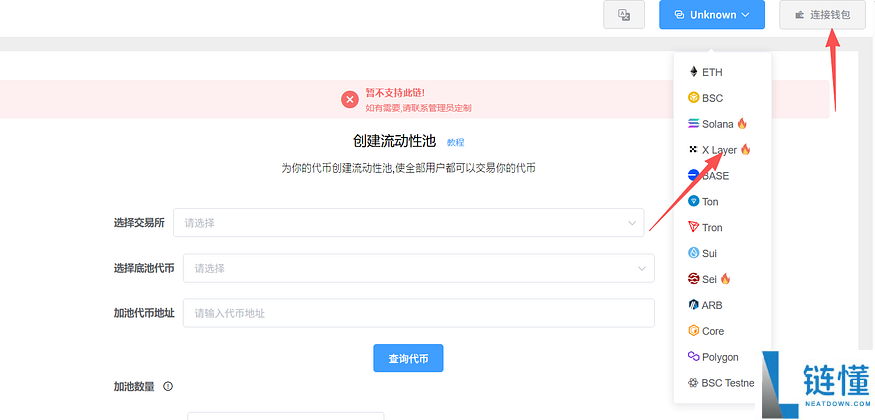Click the BASE blue circle icon

[694, 176]
